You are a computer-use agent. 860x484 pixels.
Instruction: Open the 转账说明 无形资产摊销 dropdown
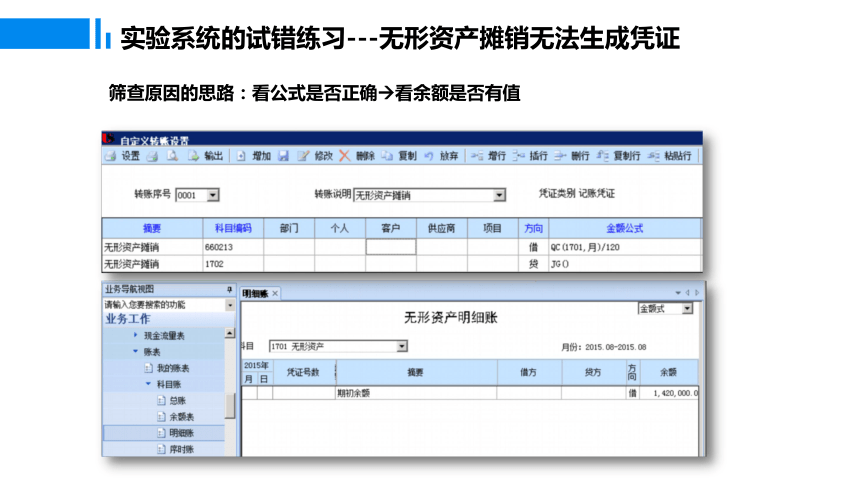(499, 195)
